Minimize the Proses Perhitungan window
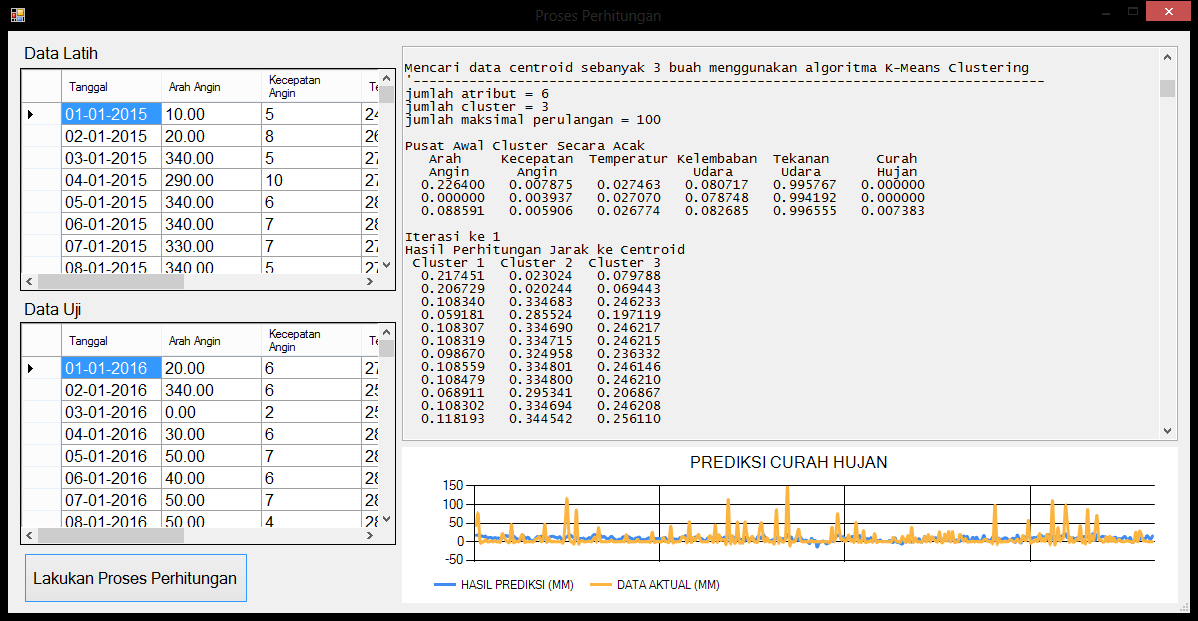 (x=1105, y=13)
